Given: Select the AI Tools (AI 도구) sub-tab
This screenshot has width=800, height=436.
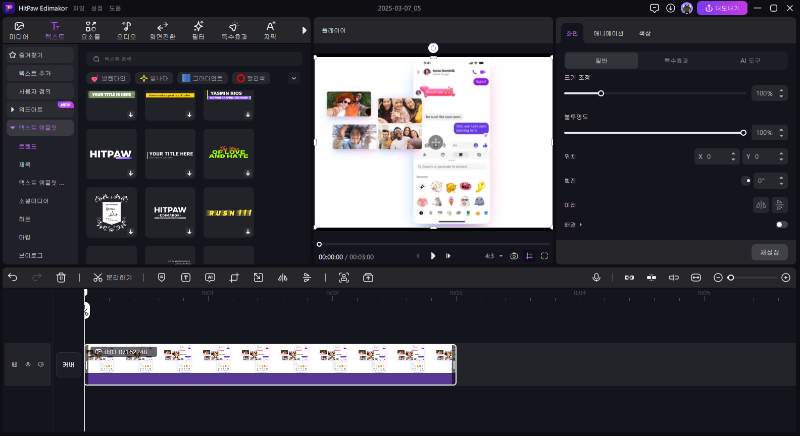Looking at the screenshot, I should click(x=750, y=60).
